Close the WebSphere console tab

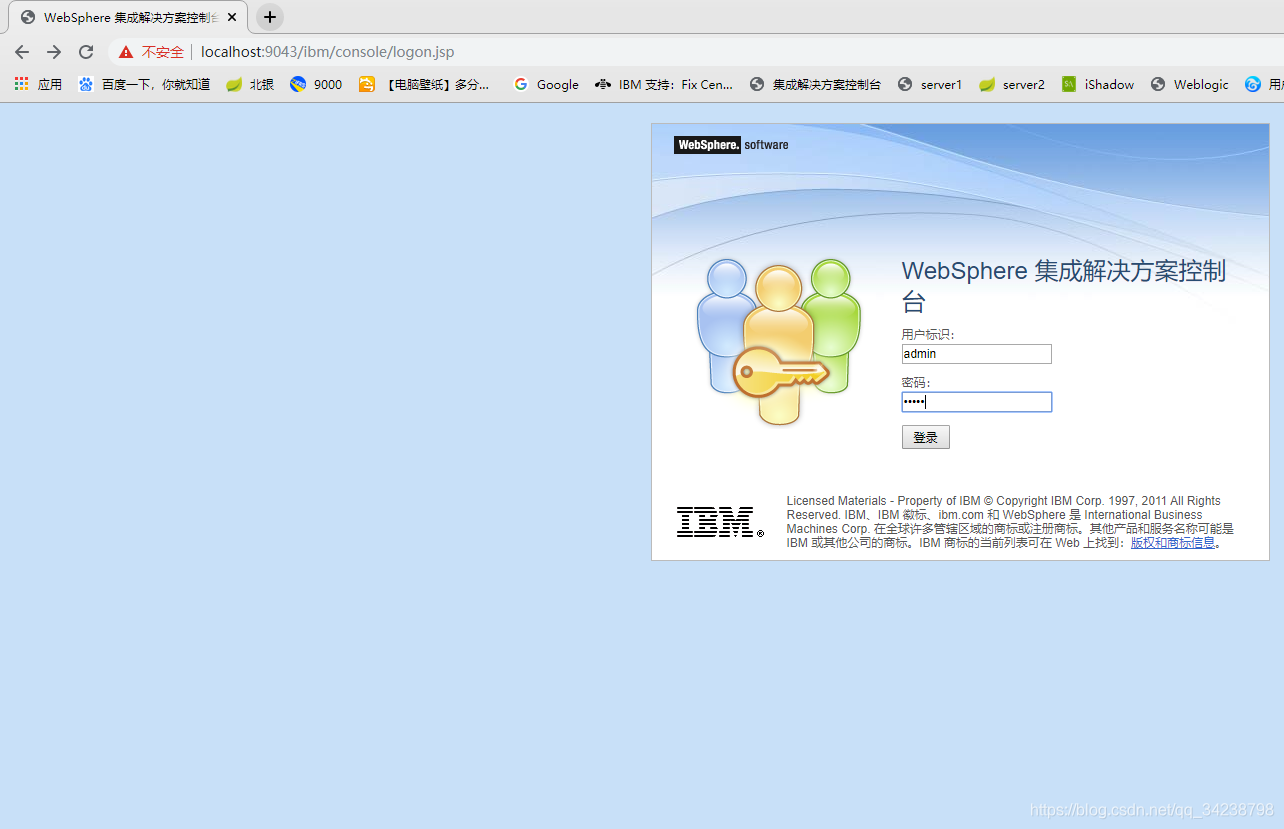coord(232,17)
